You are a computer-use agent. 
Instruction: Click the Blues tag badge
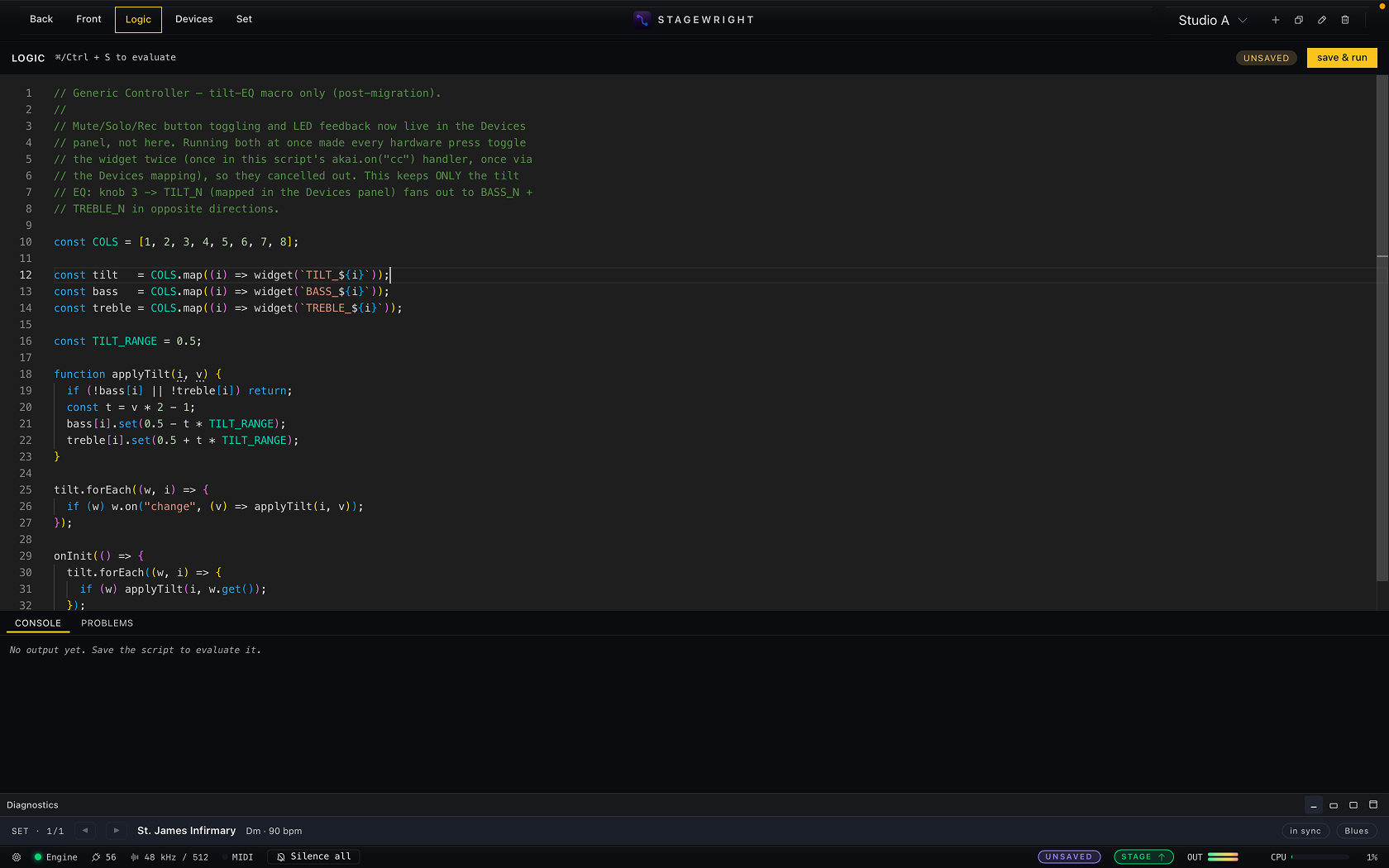tap(1357, 831)
